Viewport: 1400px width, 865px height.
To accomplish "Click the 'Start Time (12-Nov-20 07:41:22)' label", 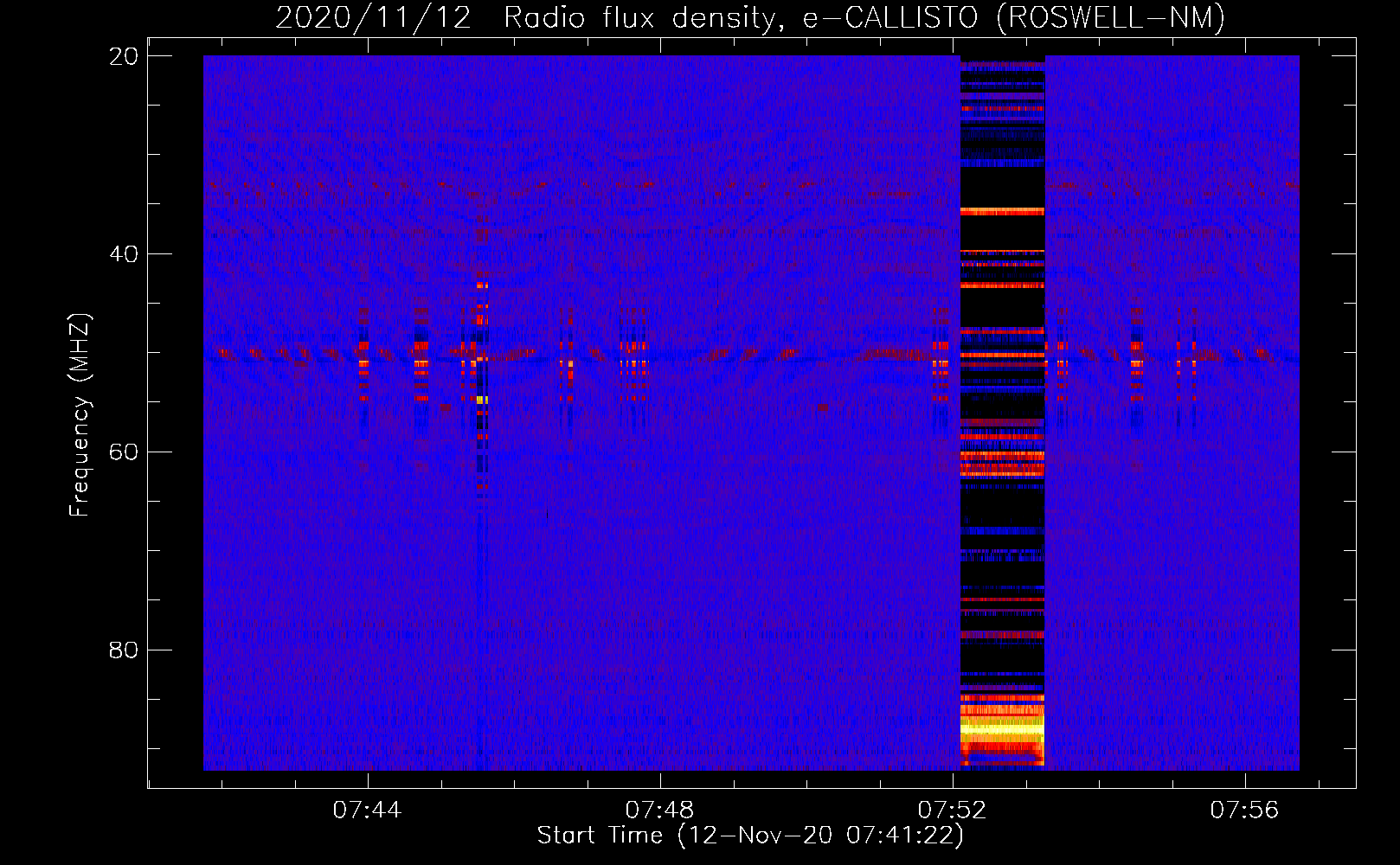I will tap(750, 836).
